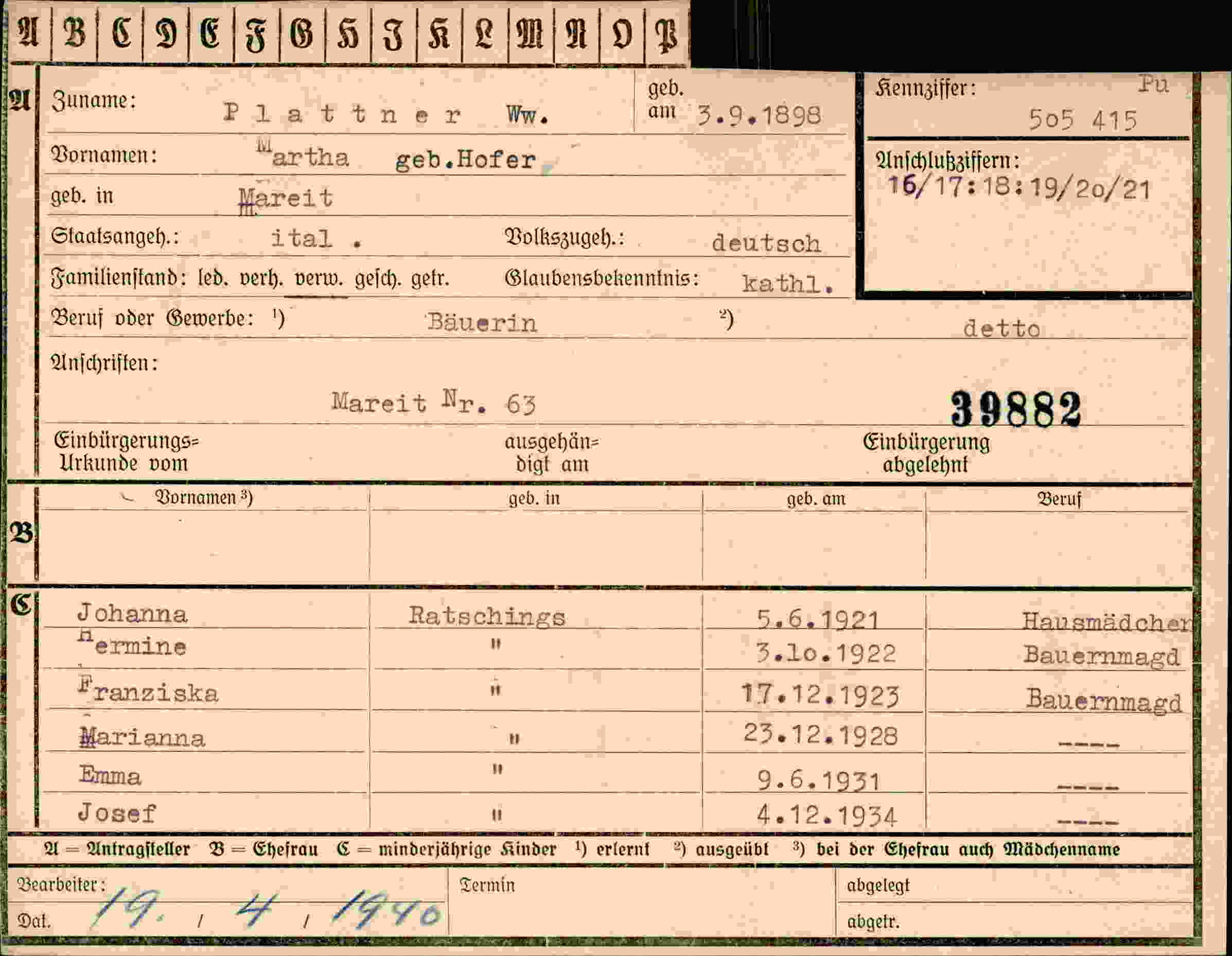Click the 'ausgehändigt am' label
The height and width of the screenshot is (956, 1232).
click(x=552, y=453)
